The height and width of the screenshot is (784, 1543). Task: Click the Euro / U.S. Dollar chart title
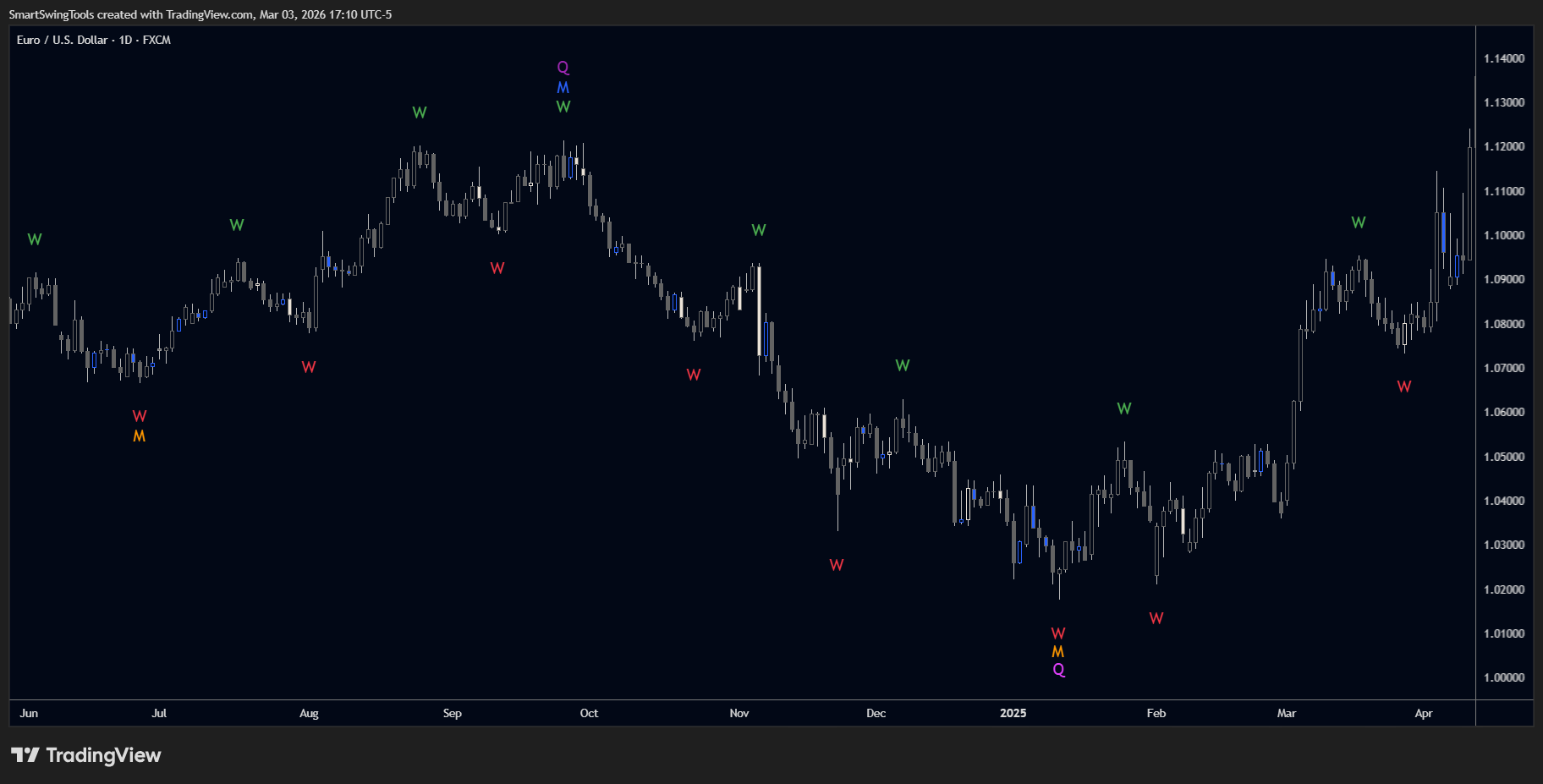(94, 40)
